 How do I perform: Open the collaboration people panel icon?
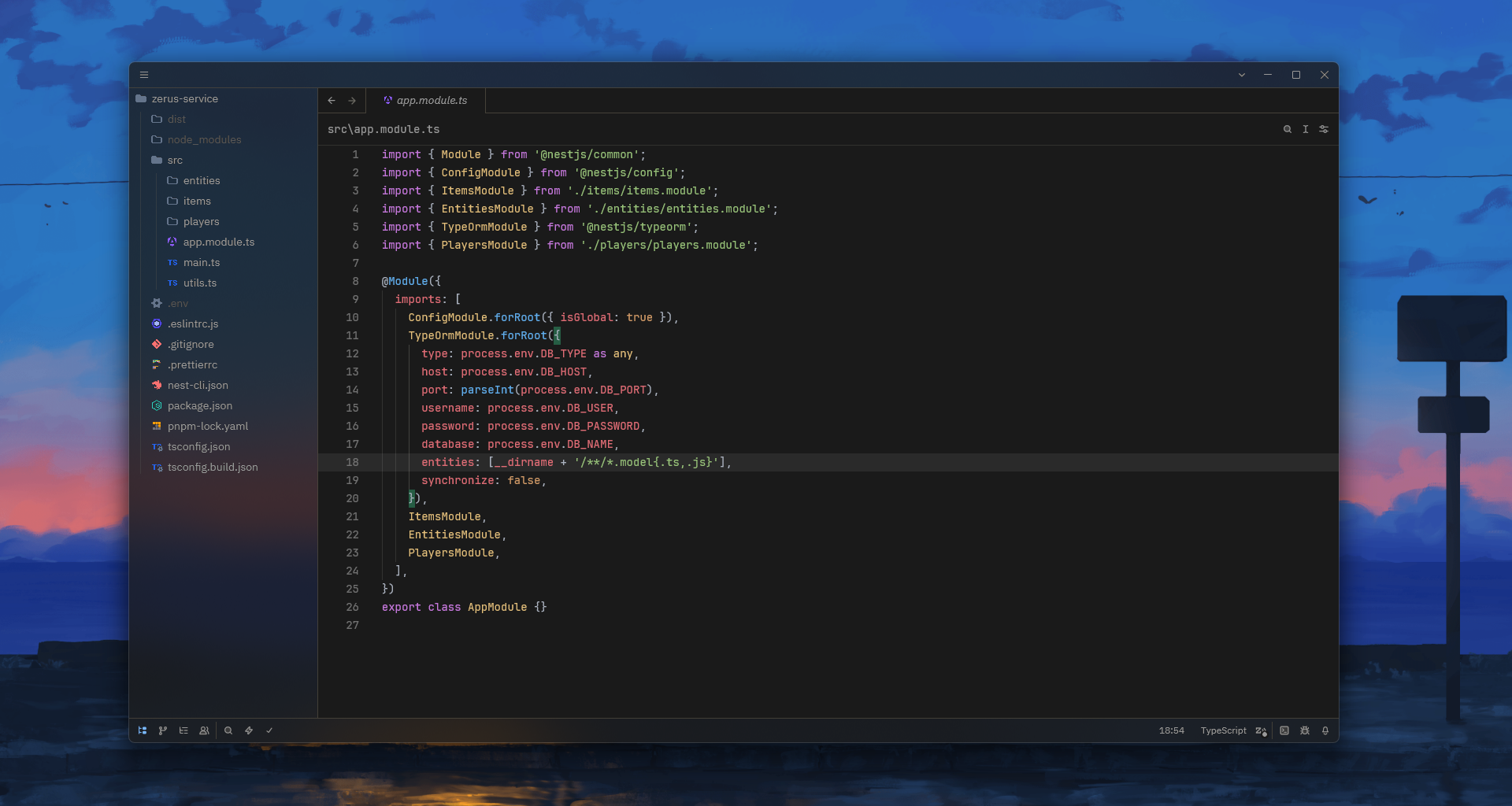tap(204, 730)
